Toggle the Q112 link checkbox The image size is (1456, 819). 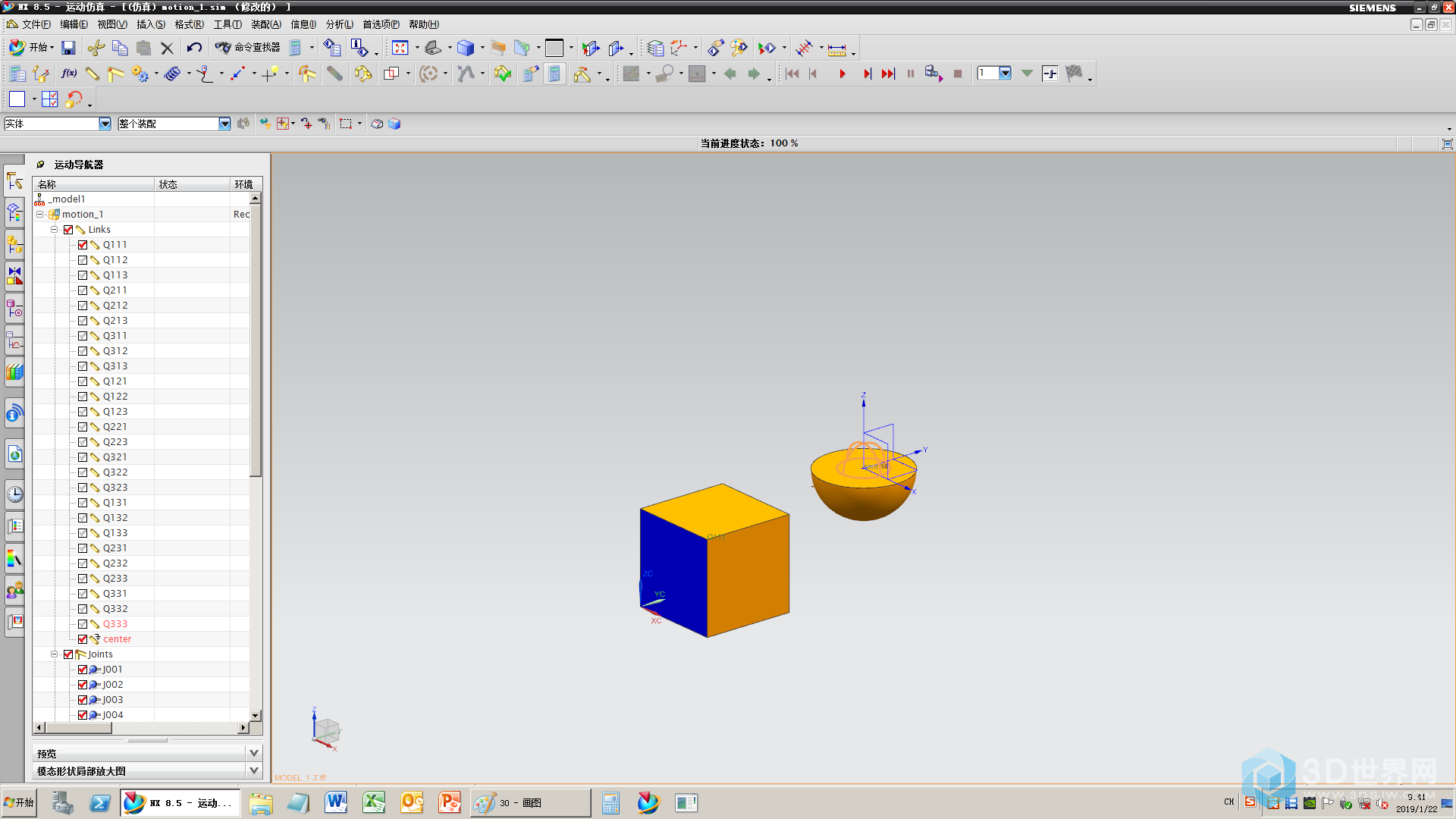pyautogui.click(x=83, y=260)
